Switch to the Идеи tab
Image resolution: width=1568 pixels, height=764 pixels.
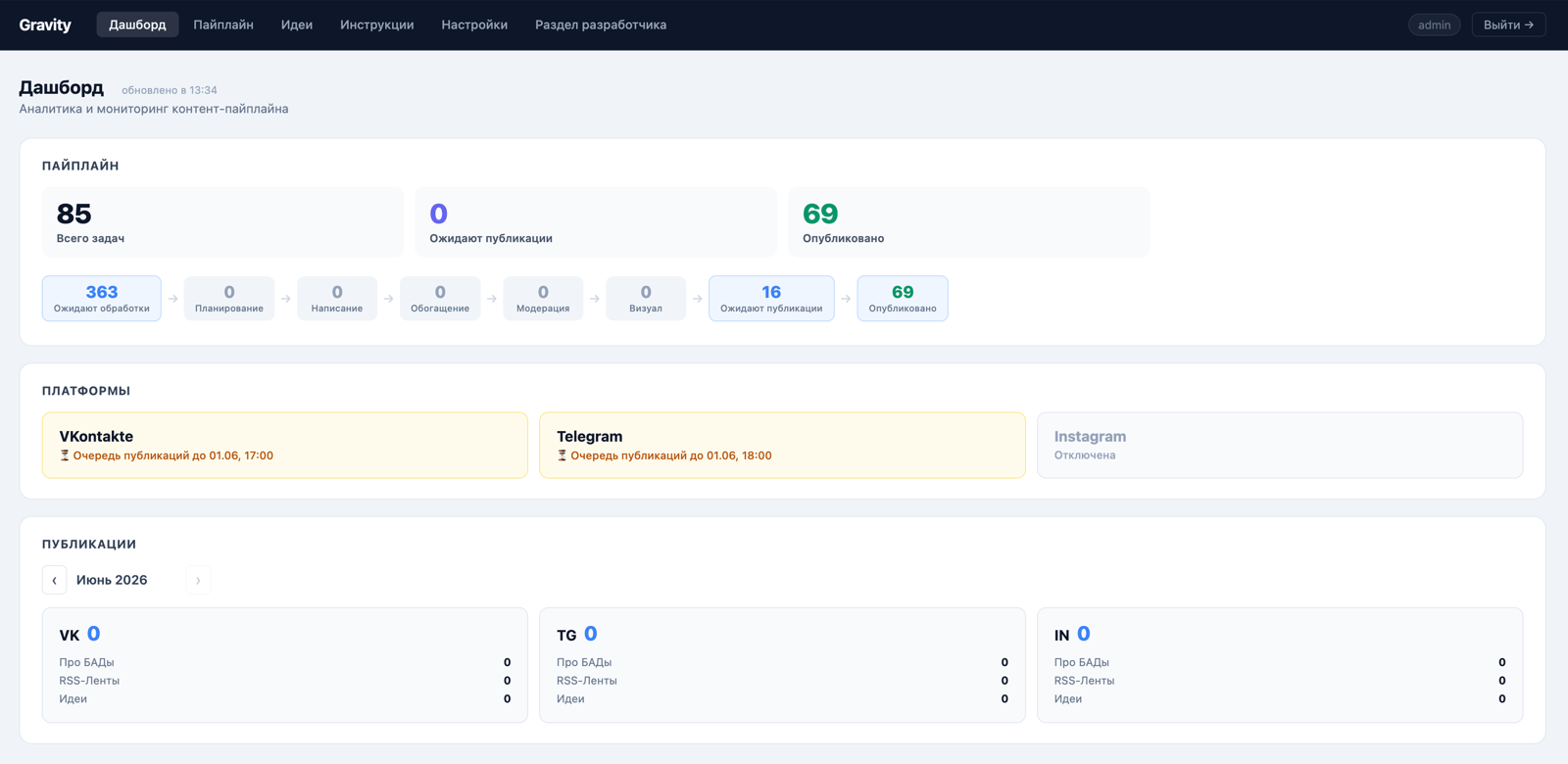point(297,24)
